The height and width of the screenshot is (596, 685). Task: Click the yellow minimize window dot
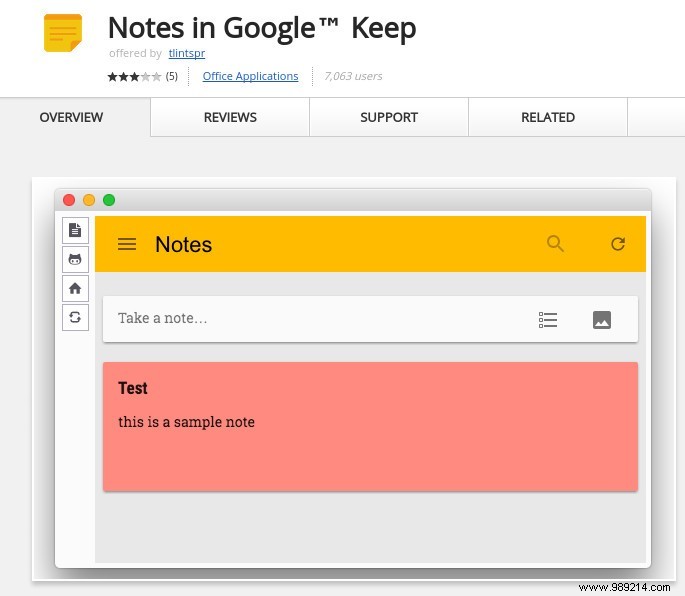pyautogui.click(x=89, y=200)
